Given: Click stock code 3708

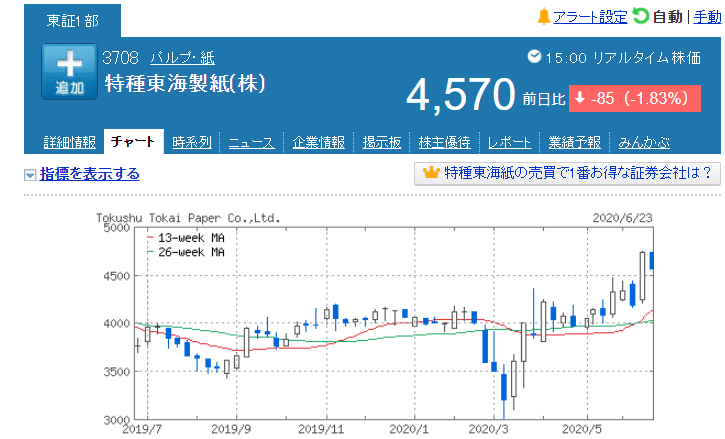Looking at the screenshot, I should [x=120, y=58].
